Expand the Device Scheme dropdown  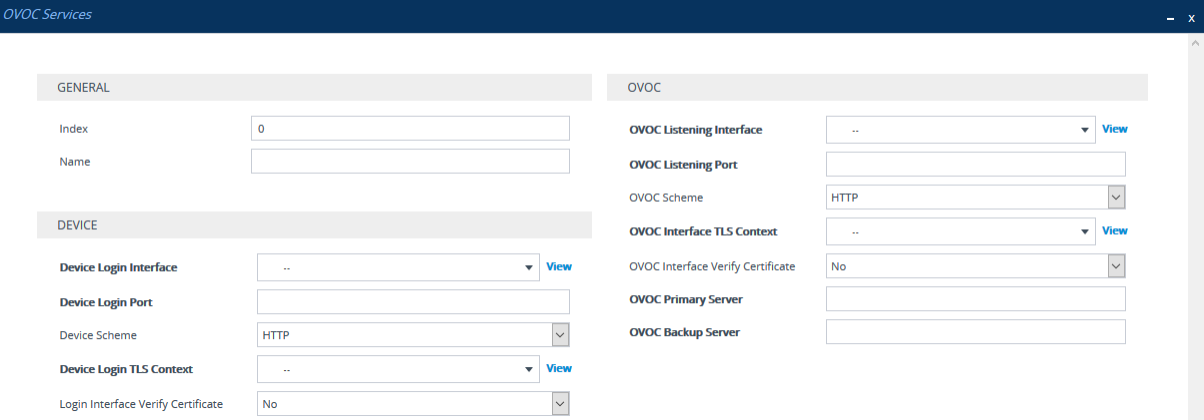pyautogui.click(x=413, y=335)
